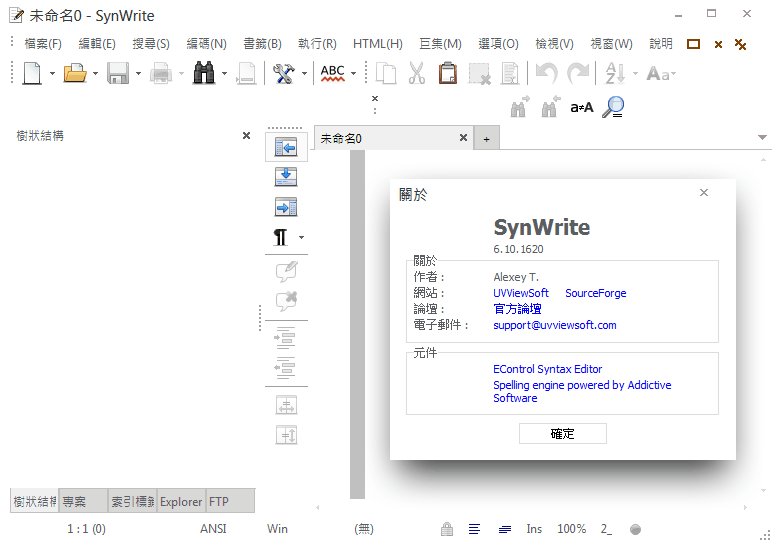Viewport: 780px width, 550px height.
Task: Click the Ins insert mode indicator
Action: (534, 529)
